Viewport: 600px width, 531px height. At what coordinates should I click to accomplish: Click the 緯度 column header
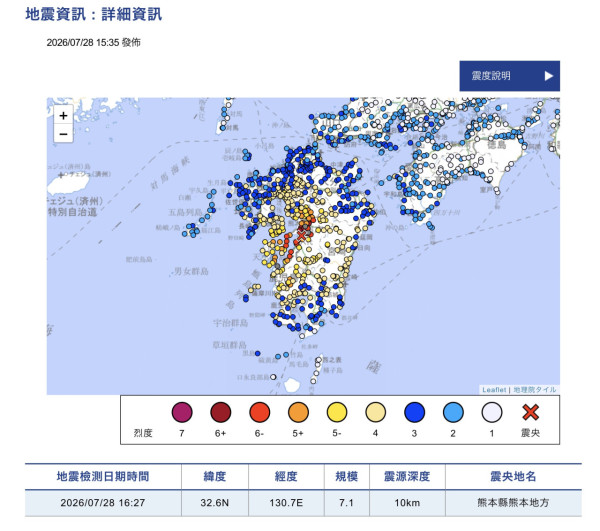coord(215,476)
